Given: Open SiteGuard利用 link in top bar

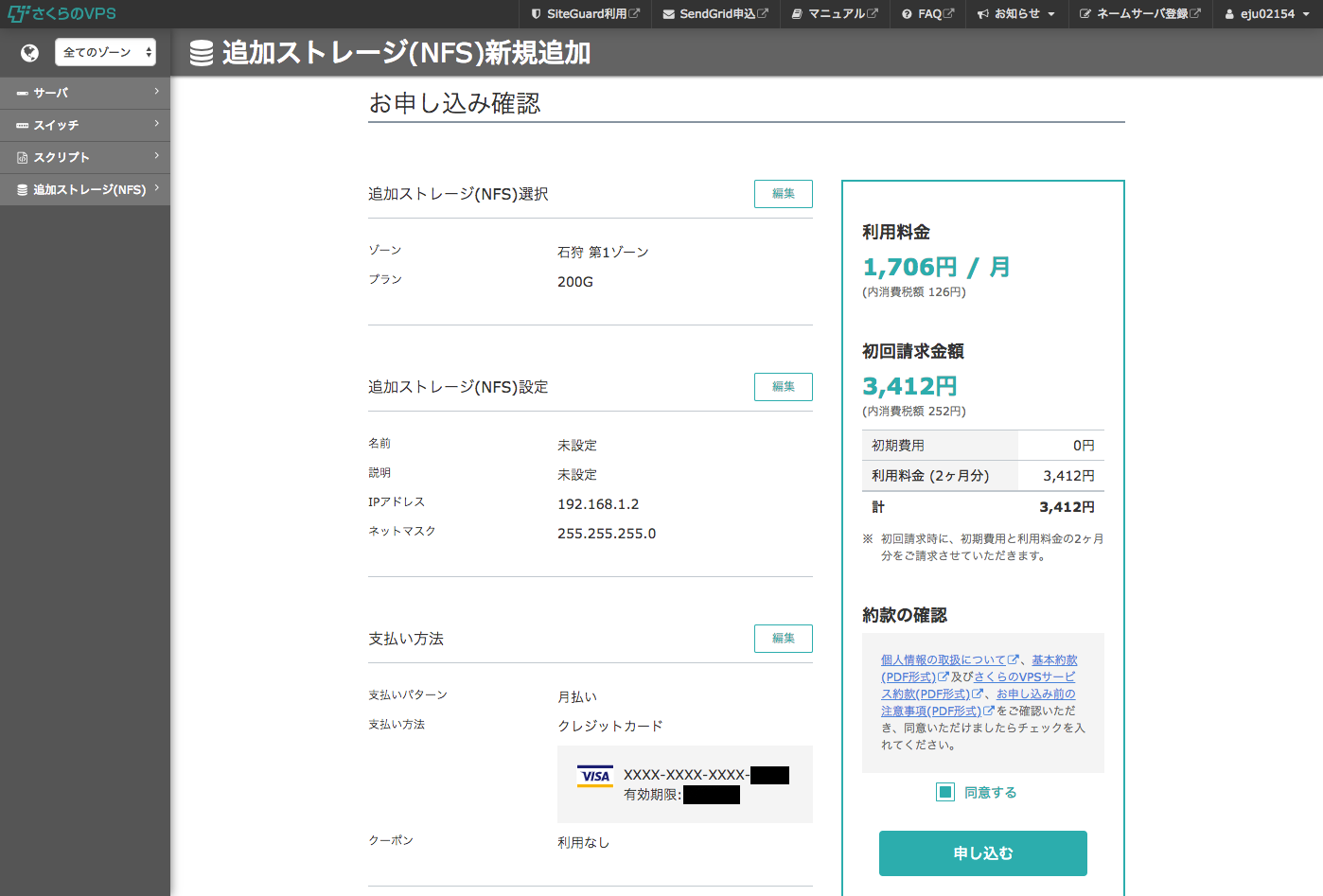Looking at the screenshot, I should [586, 13].
